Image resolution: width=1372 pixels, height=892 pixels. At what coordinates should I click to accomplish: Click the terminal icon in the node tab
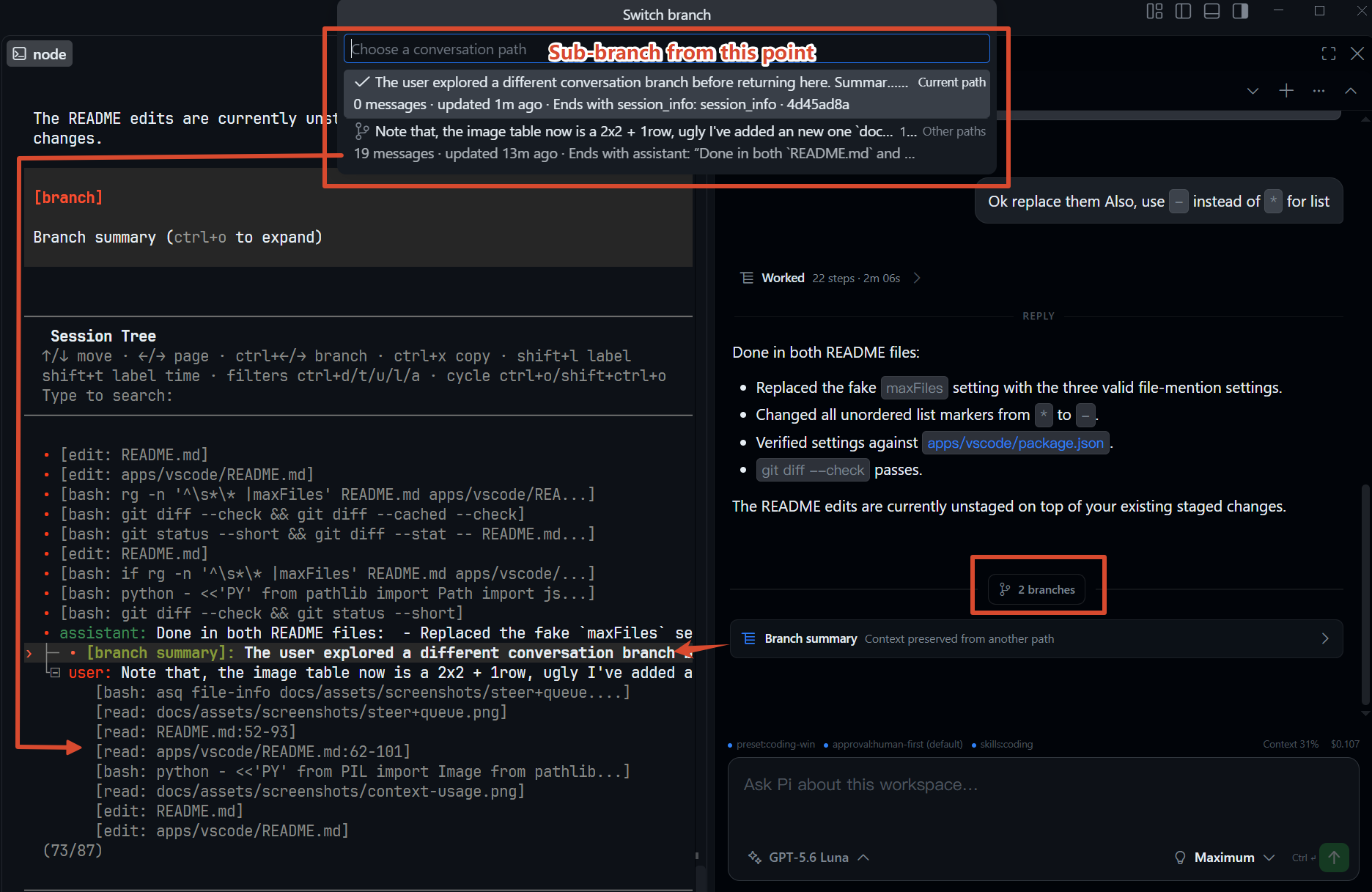[x=20, y=54]
